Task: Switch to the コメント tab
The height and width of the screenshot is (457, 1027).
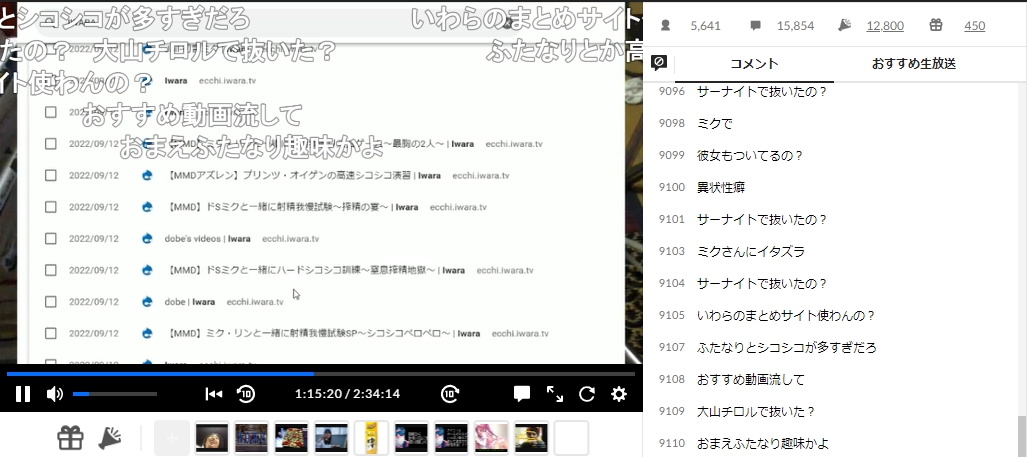Action: pyautogui.click(x=753, y=63)
